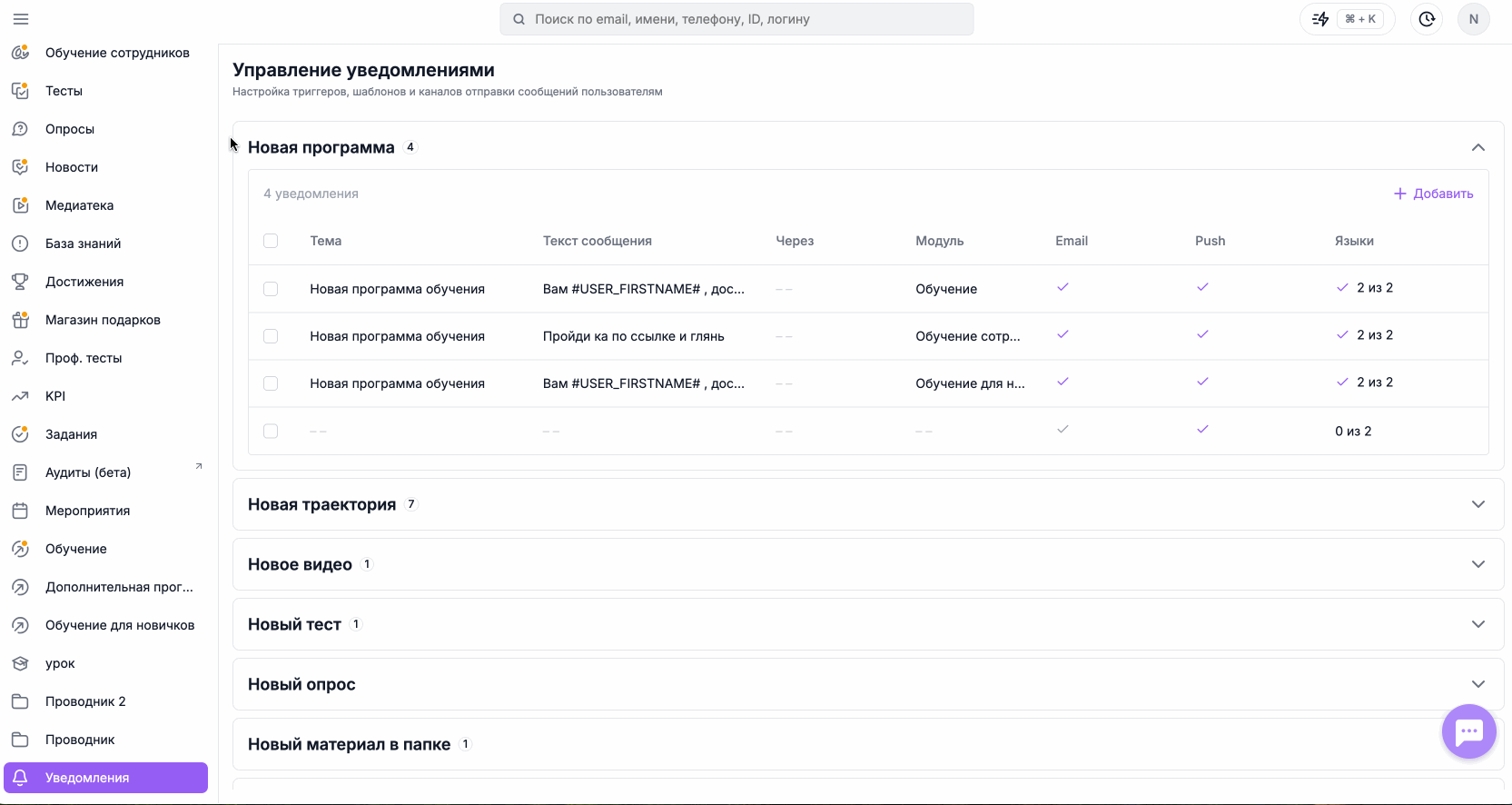Viewport: 1512px width, 805px height.
Task: Click the Магазин подарков gift icon
Action: [20, 320]
